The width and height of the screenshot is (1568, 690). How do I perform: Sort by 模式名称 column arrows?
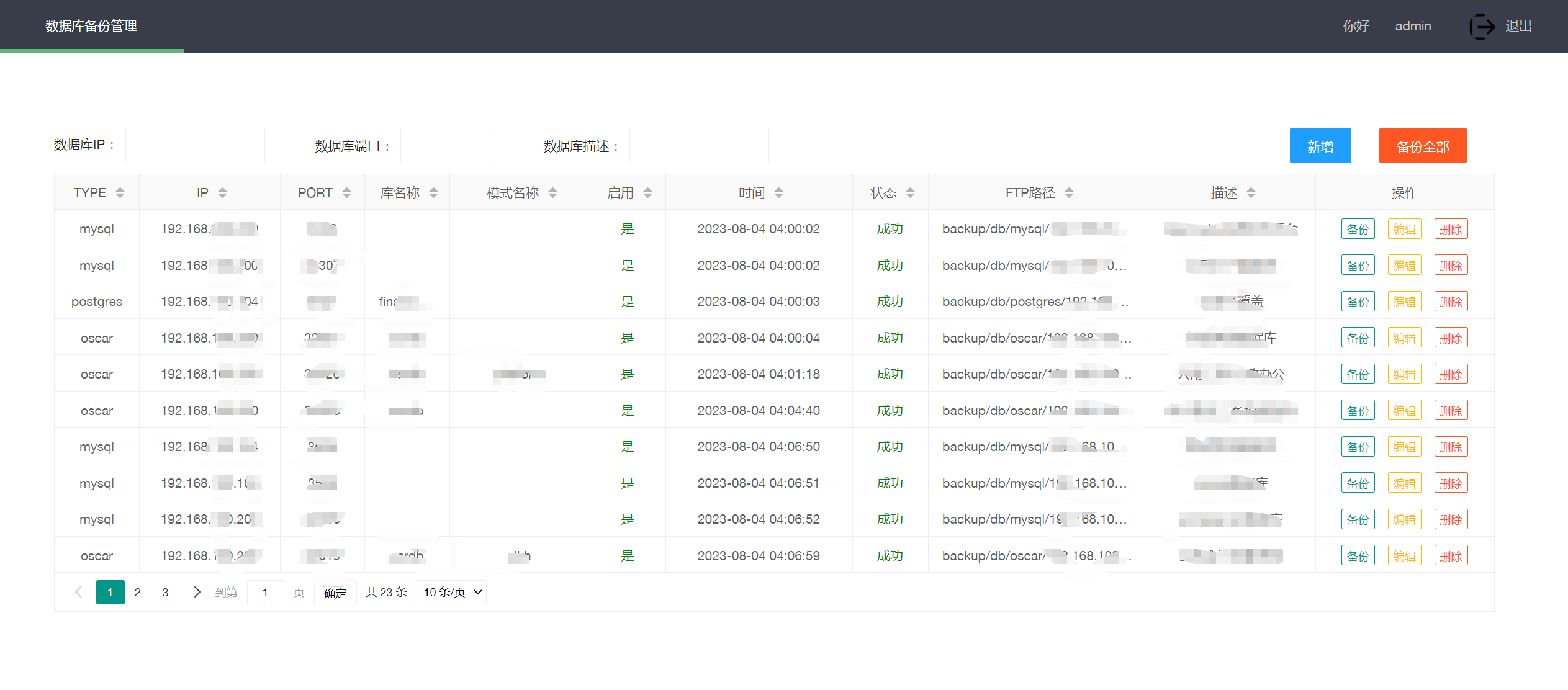pyautogui.click(x=553, y=193)
